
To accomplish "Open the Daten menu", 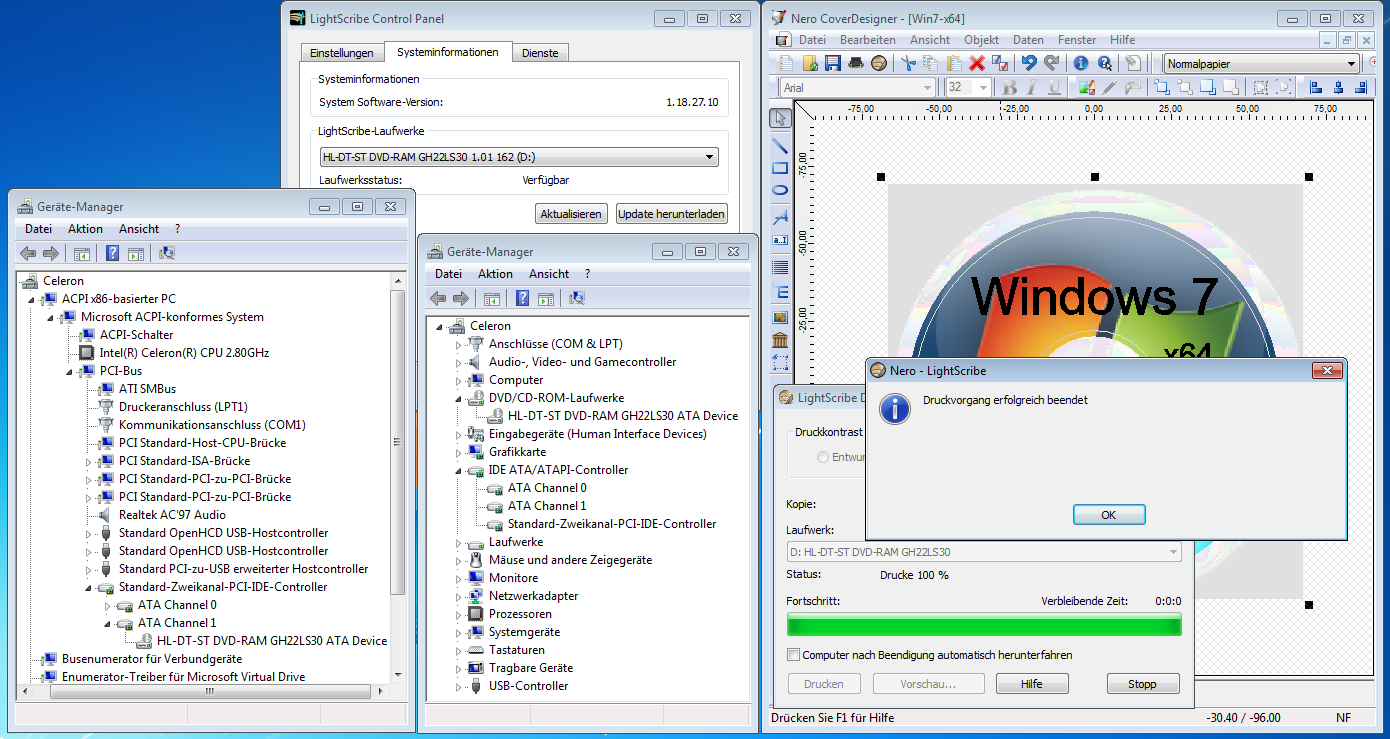I will coord(1028,40).
